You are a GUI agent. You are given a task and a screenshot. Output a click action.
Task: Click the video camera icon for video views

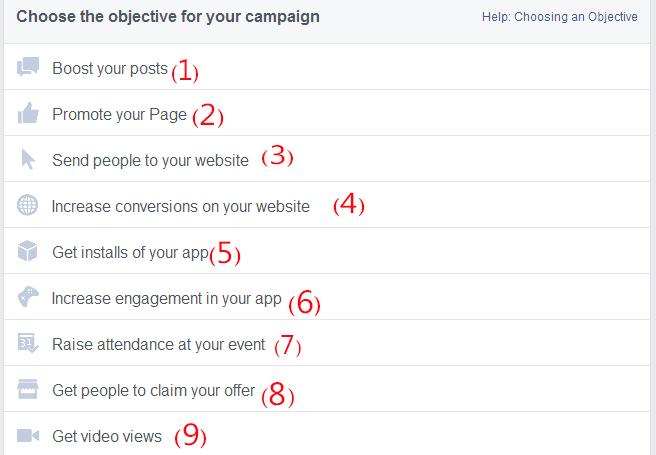(x=28, y=435)
